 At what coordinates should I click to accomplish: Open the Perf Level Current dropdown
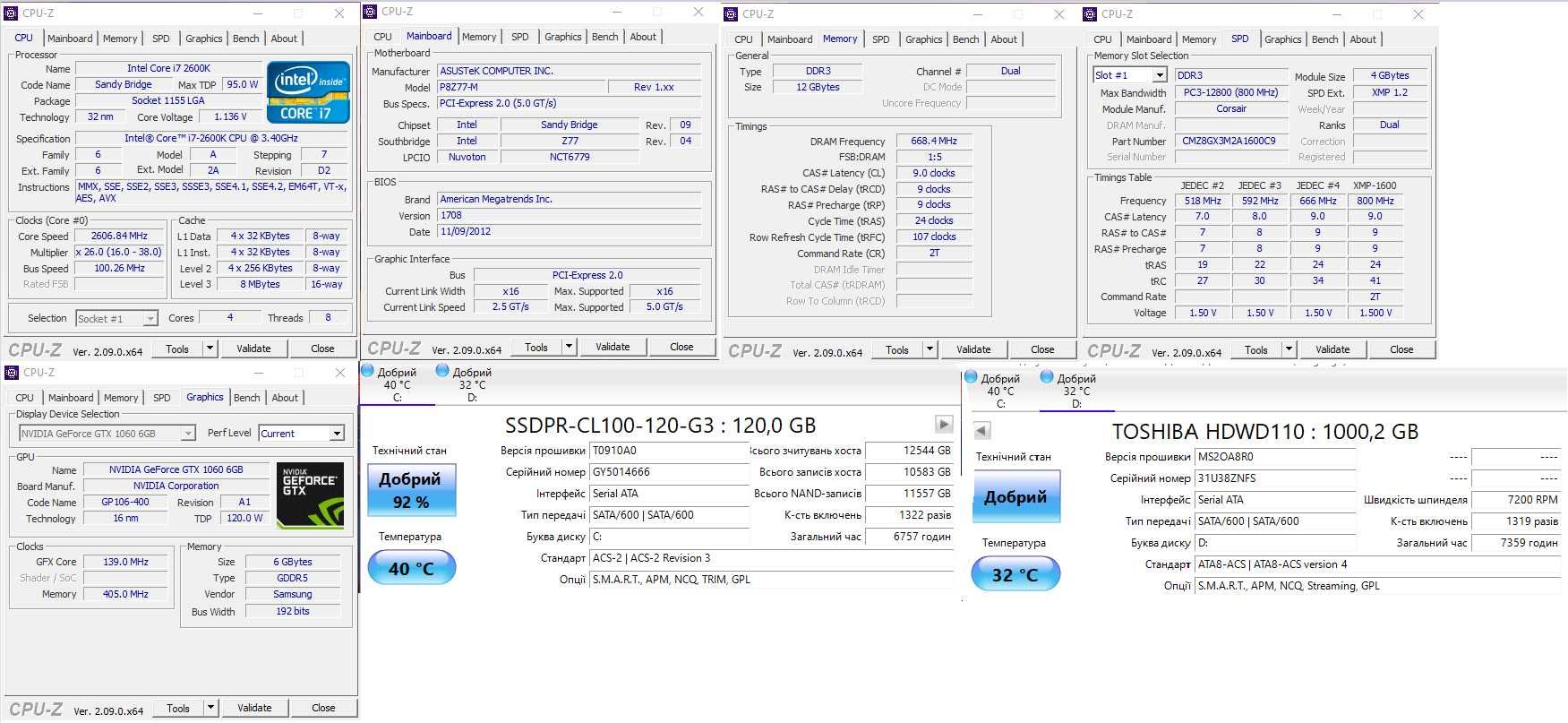click(x=337, y=434)
